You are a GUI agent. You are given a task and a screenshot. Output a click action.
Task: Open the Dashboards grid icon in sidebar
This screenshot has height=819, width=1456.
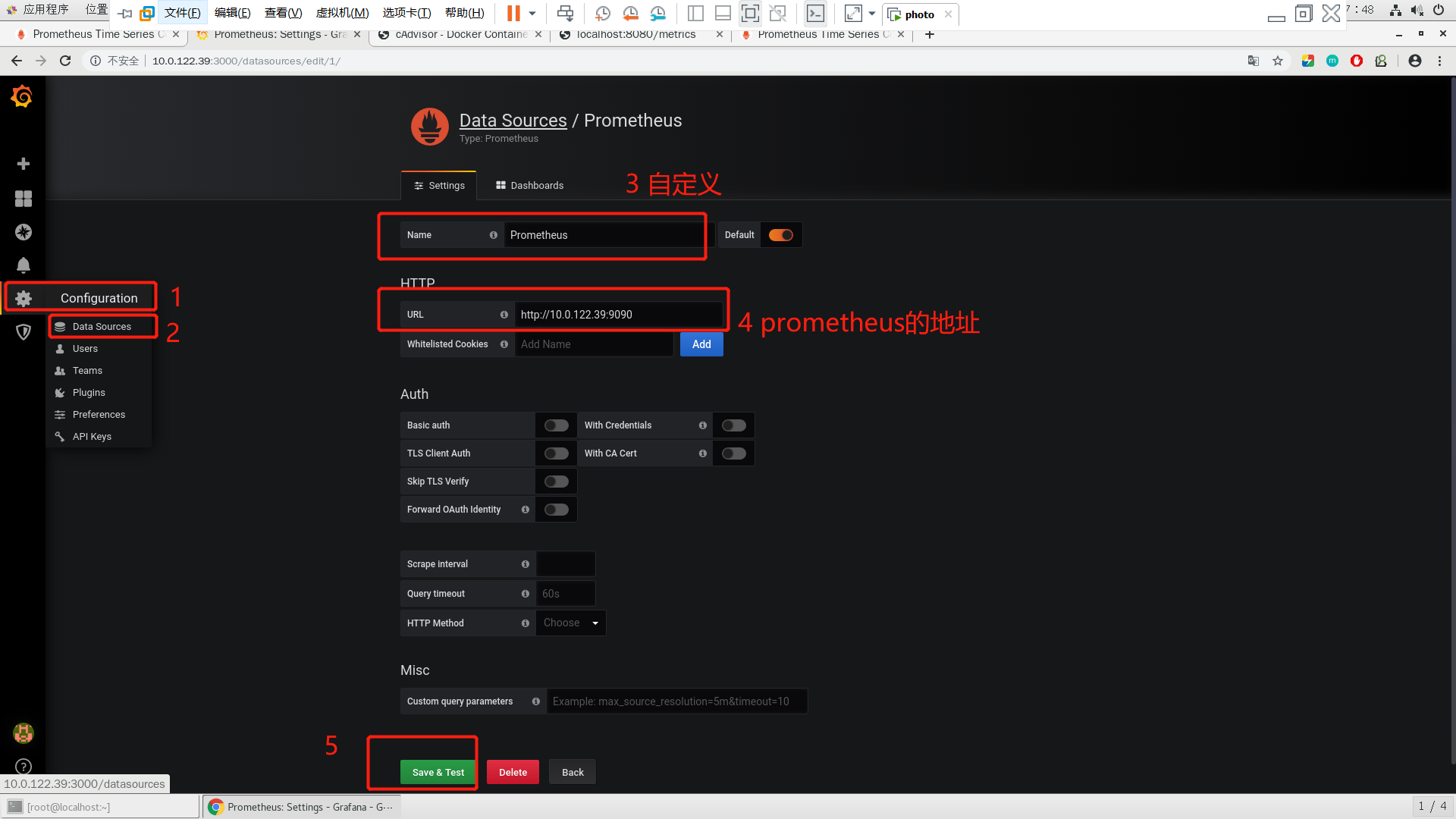coord(24,199)
